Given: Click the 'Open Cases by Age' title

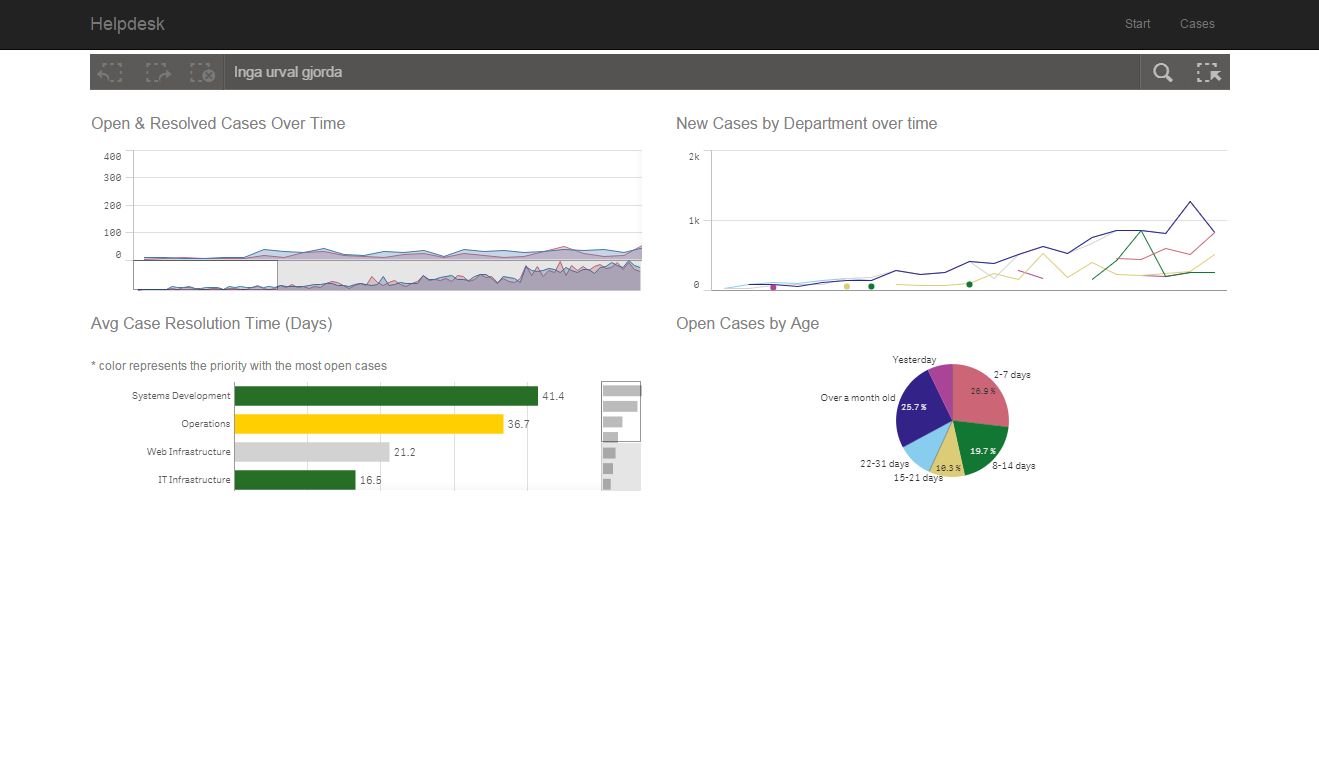Looking at the screenshot, I should click(x=747, y=324).
